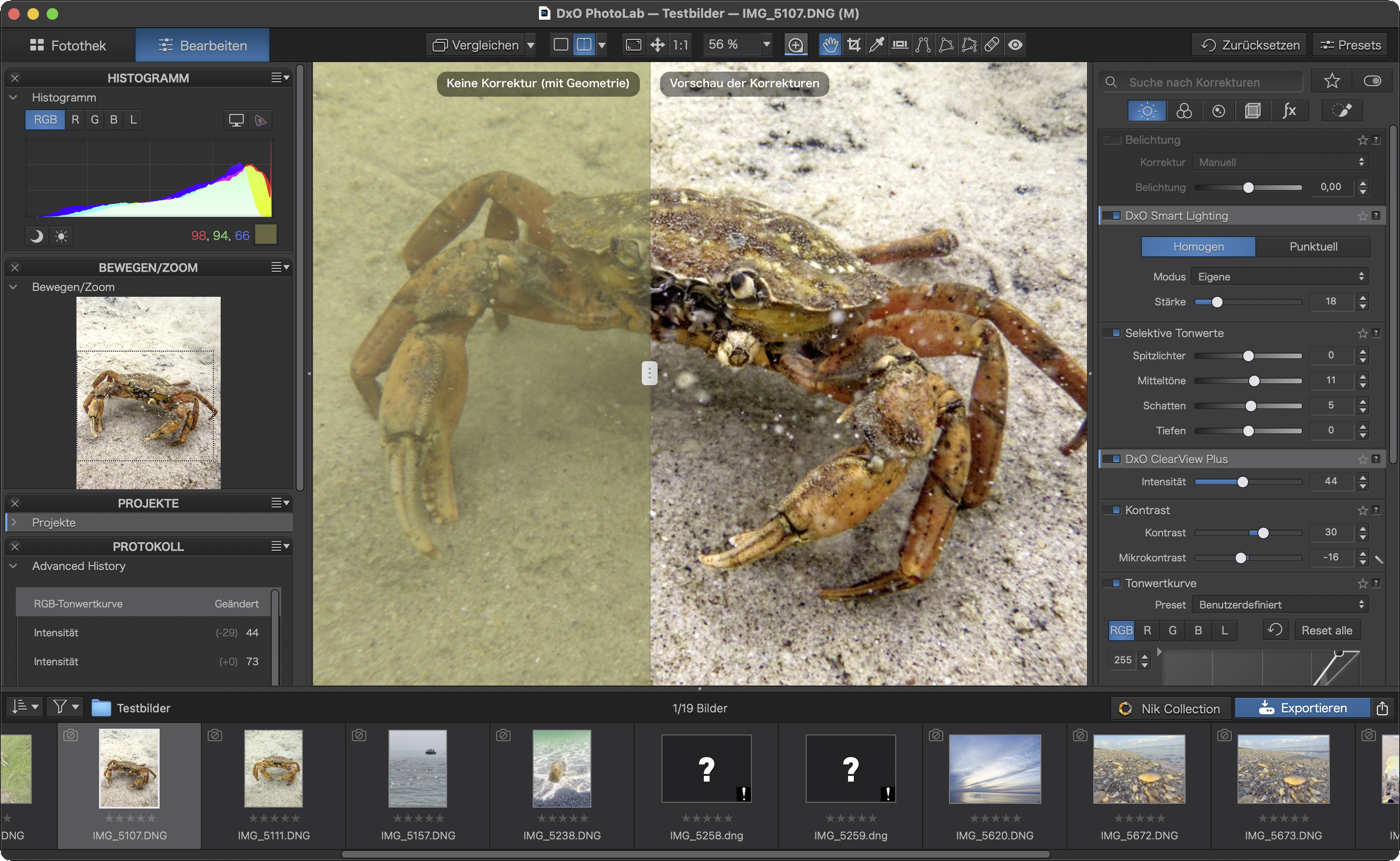This screenshot has width=1400, height=861.
Task: Select the repair bandage tool
Action: [992, 44]
